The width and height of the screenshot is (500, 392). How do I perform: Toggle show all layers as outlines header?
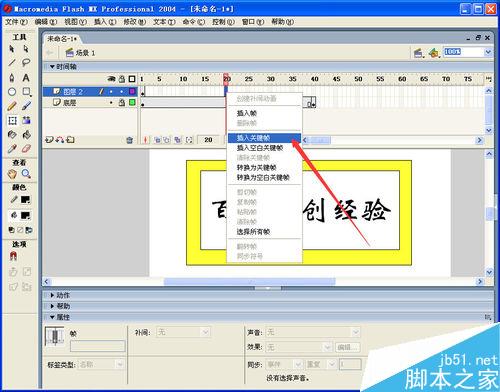[x=132, y=79]
